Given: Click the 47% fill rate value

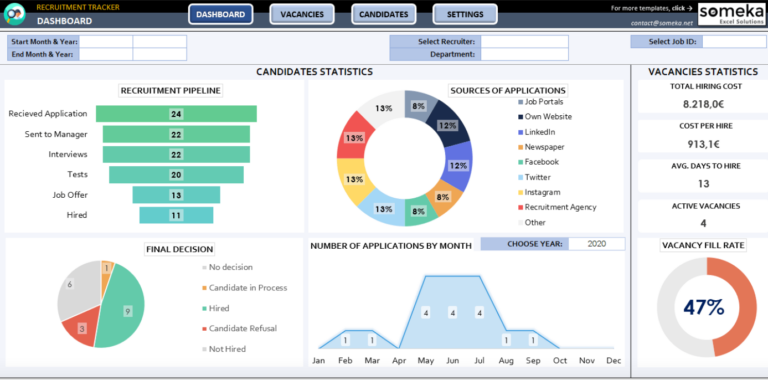Looking at the screenshot, I should tap(704, 308).
